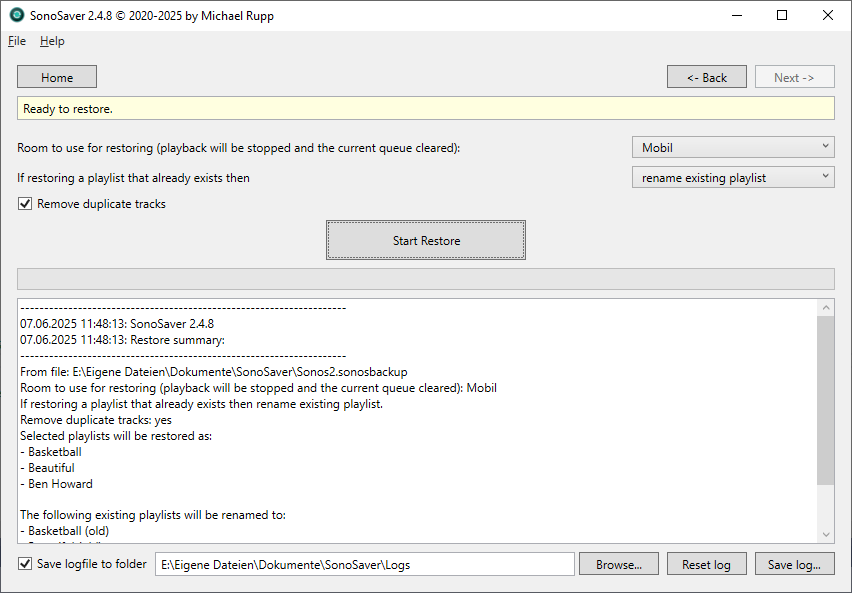Click the scrollbar up arrow of the log
Screen dimensions: 852x593
pos(826,306)
